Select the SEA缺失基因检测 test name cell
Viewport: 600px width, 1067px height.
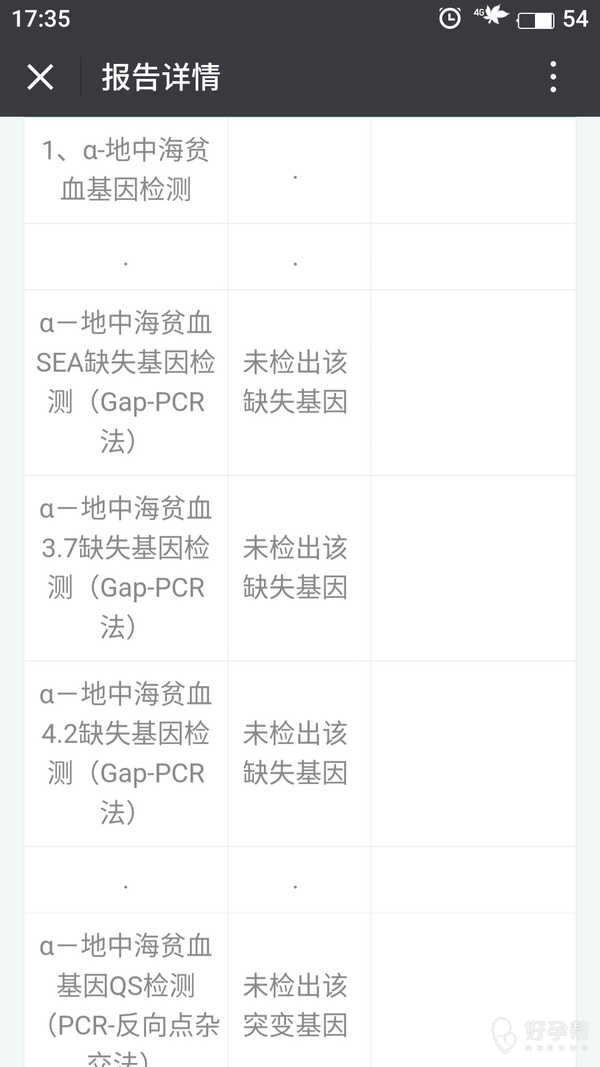pos(126,382)
